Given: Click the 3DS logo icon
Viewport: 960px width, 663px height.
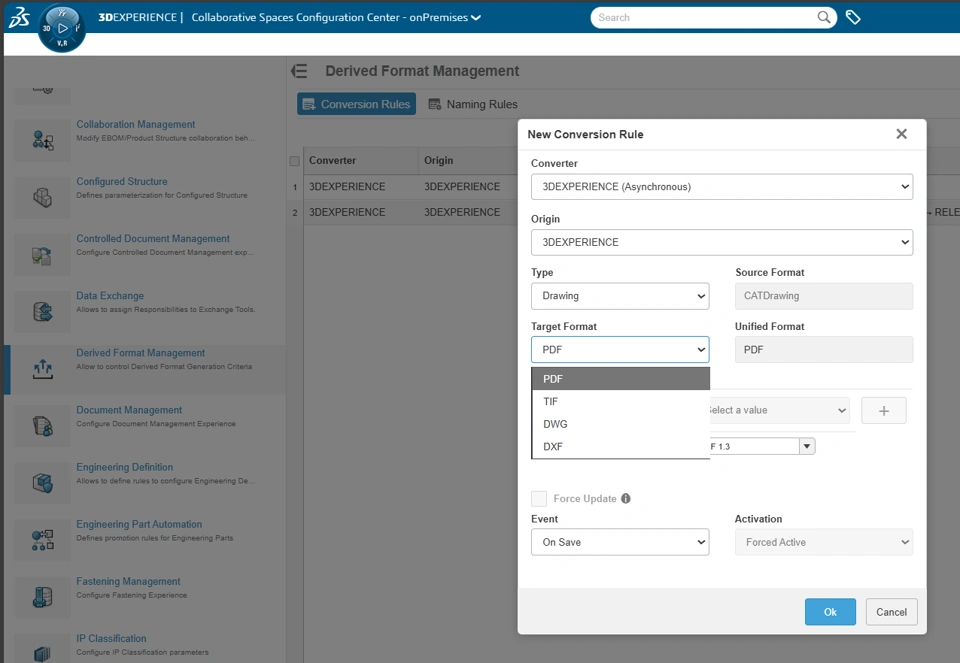Looking at the screenshot, I should point(18,17).
